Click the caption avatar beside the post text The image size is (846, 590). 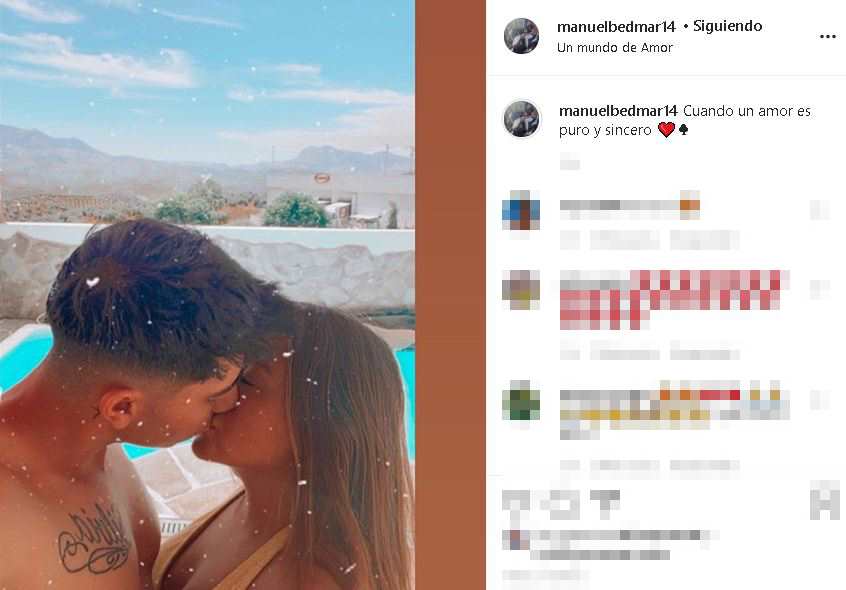click(x=521, y=119)
